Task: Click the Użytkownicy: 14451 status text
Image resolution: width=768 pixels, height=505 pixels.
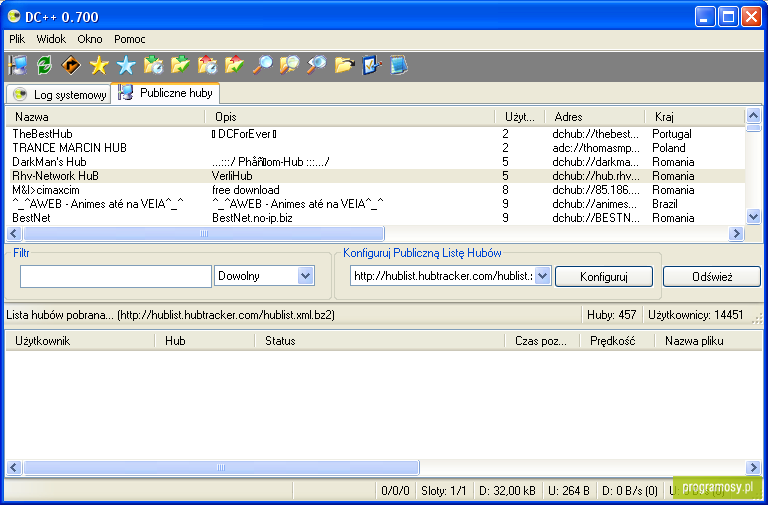Action: coord(696,315)
